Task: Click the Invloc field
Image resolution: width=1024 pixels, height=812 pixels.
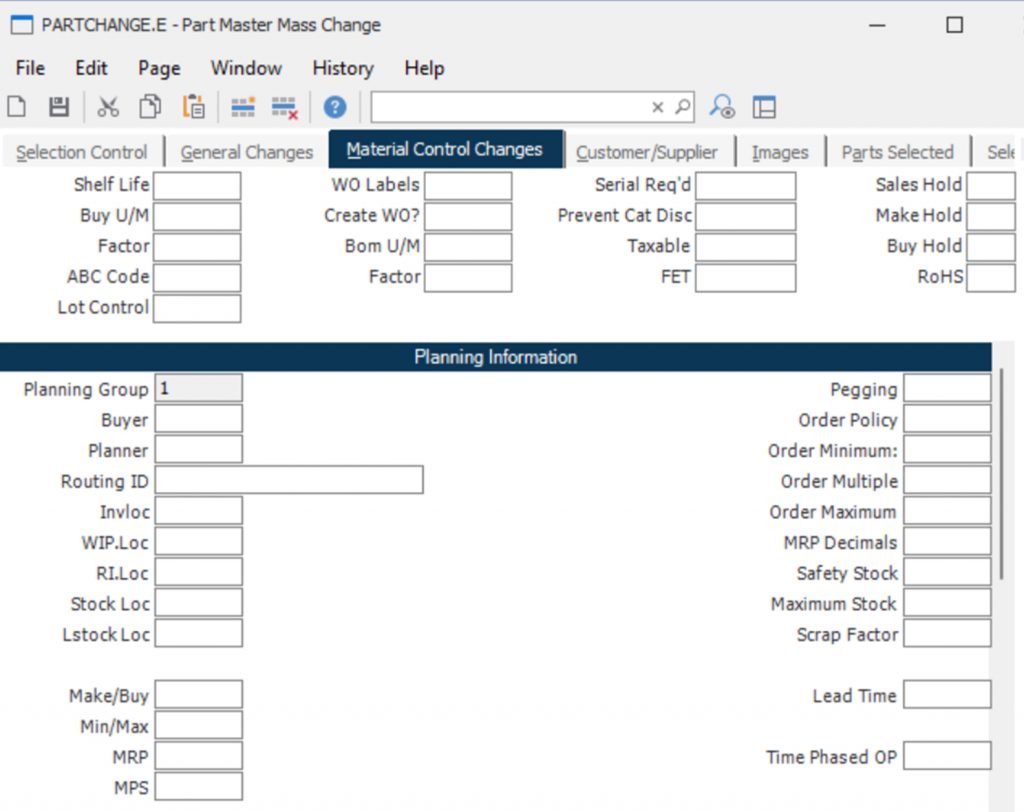Action: click(199, 511)
